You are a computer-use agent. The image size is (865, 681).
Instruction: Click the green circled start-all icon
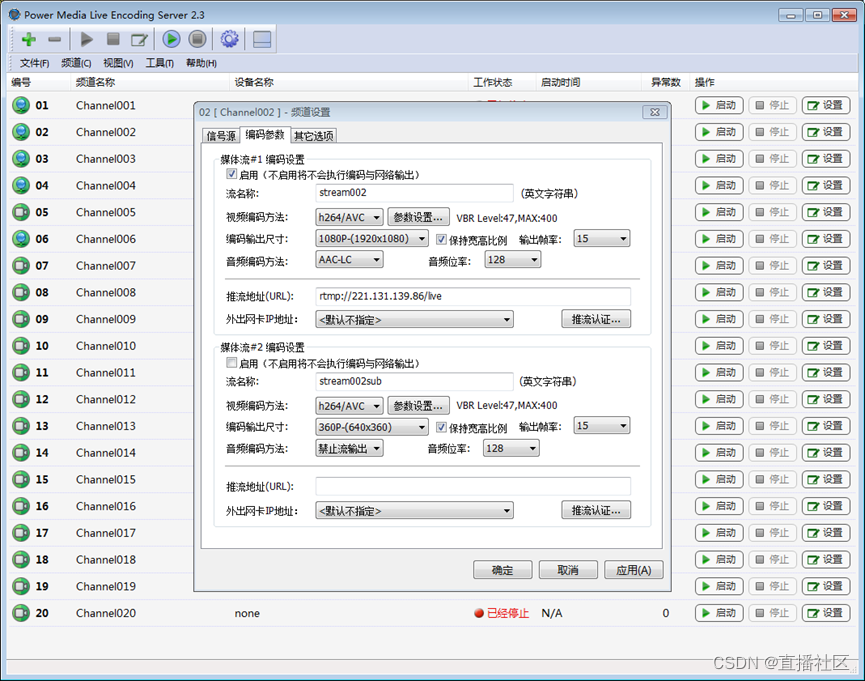point(172,39)
